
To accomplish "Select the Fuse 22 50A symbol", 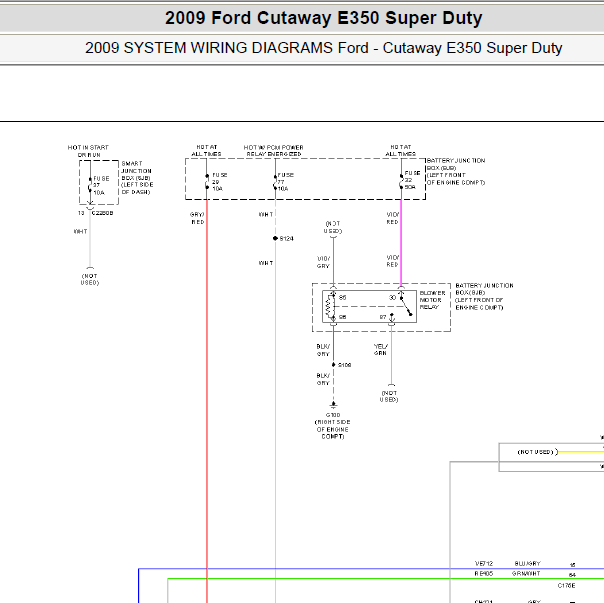I will coord(401,181).
